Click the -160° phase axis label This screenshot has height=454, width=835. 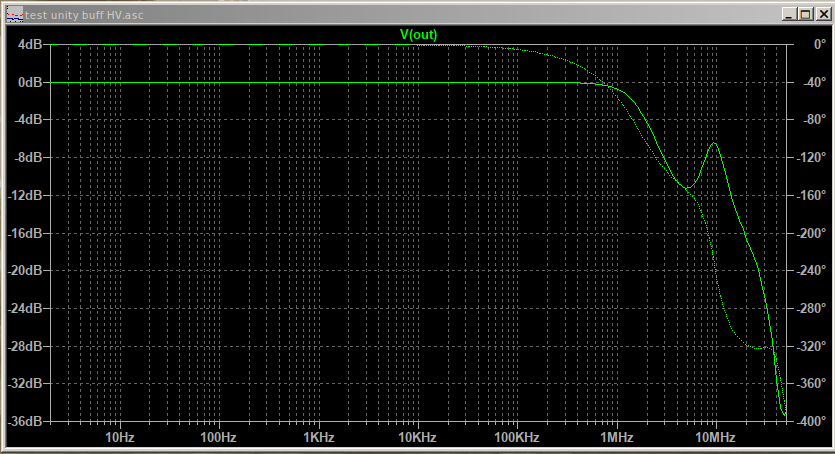(811, 195)
